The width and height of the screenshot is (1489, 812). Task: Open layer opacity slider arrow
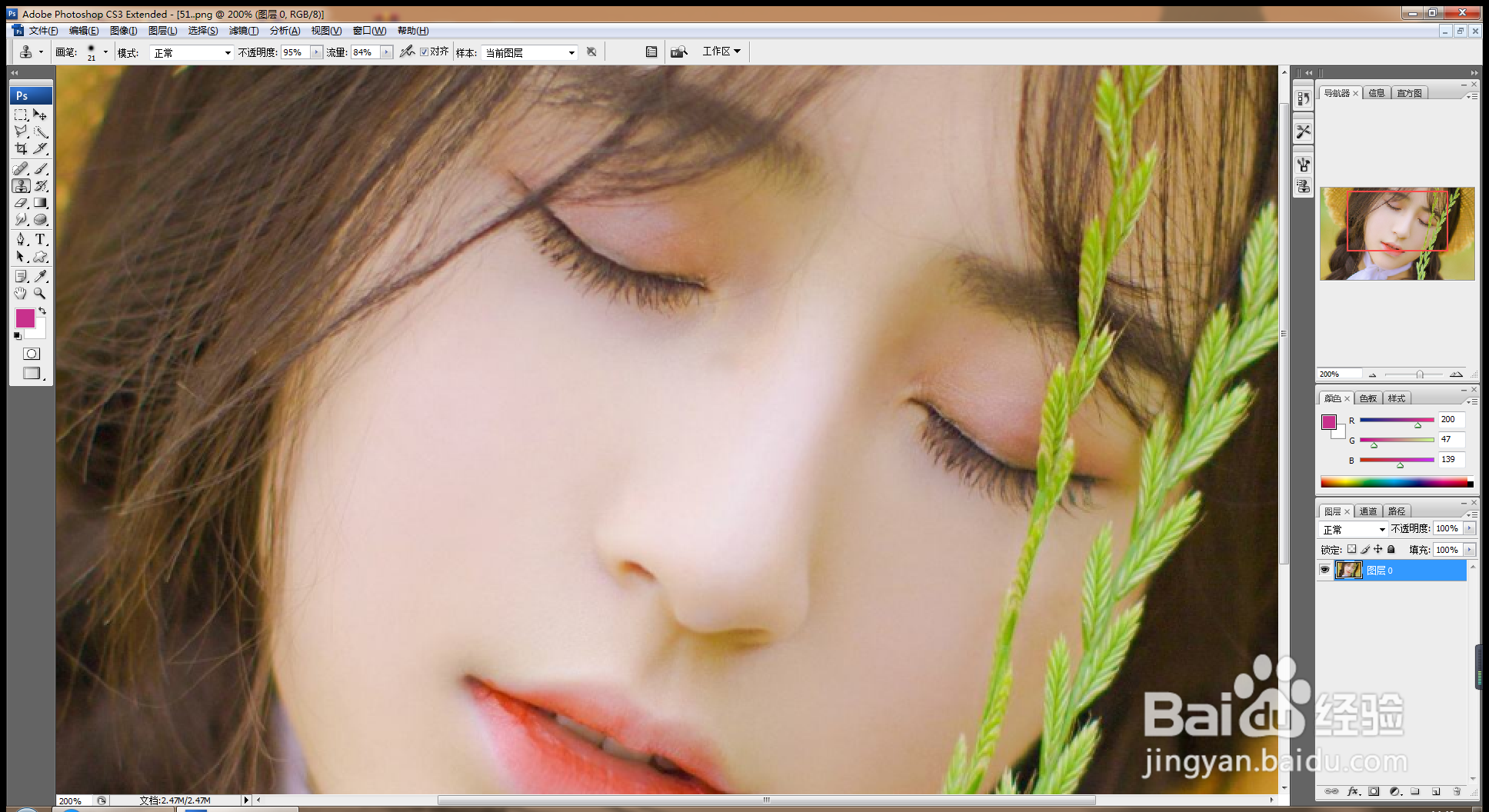(x=1469, y=528)
